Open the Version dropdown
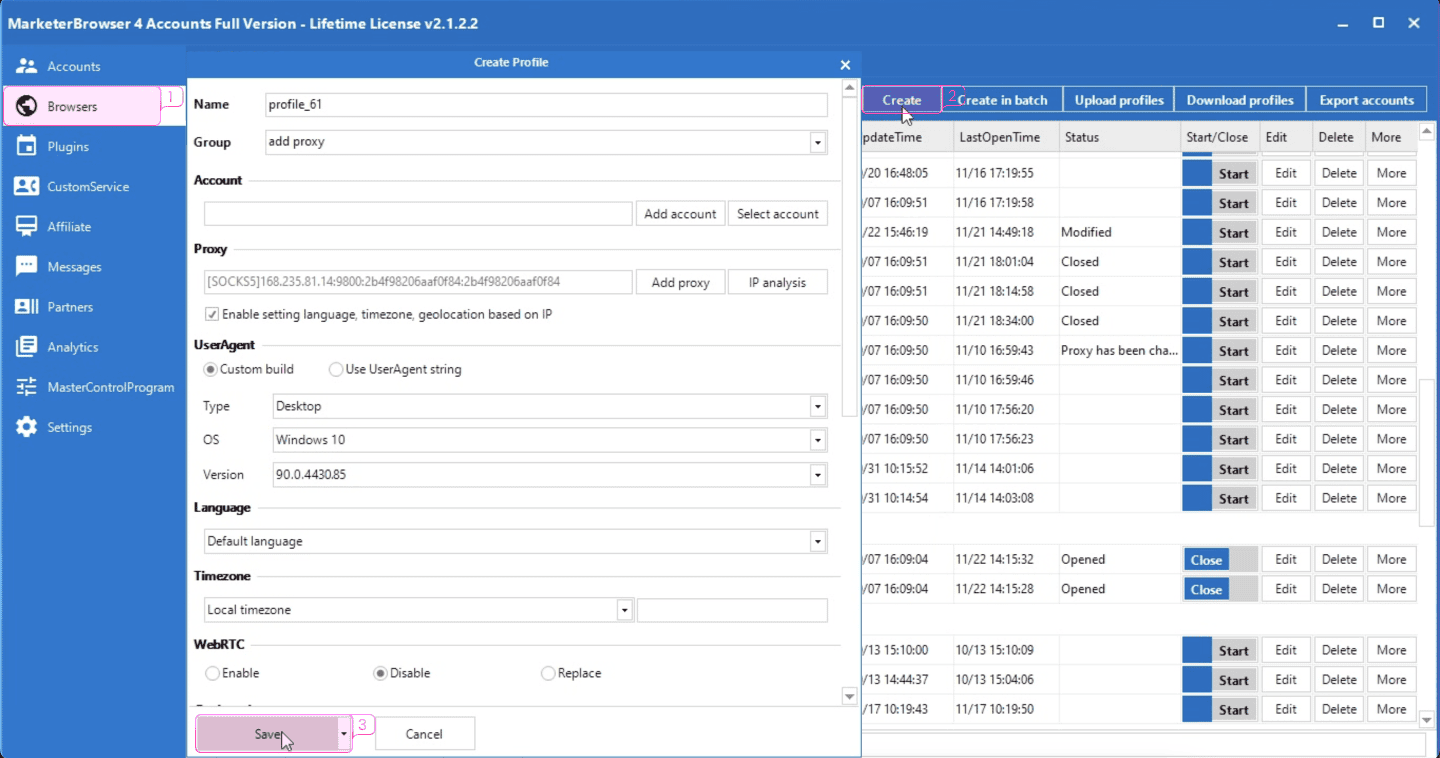 [x=818, y=475]
